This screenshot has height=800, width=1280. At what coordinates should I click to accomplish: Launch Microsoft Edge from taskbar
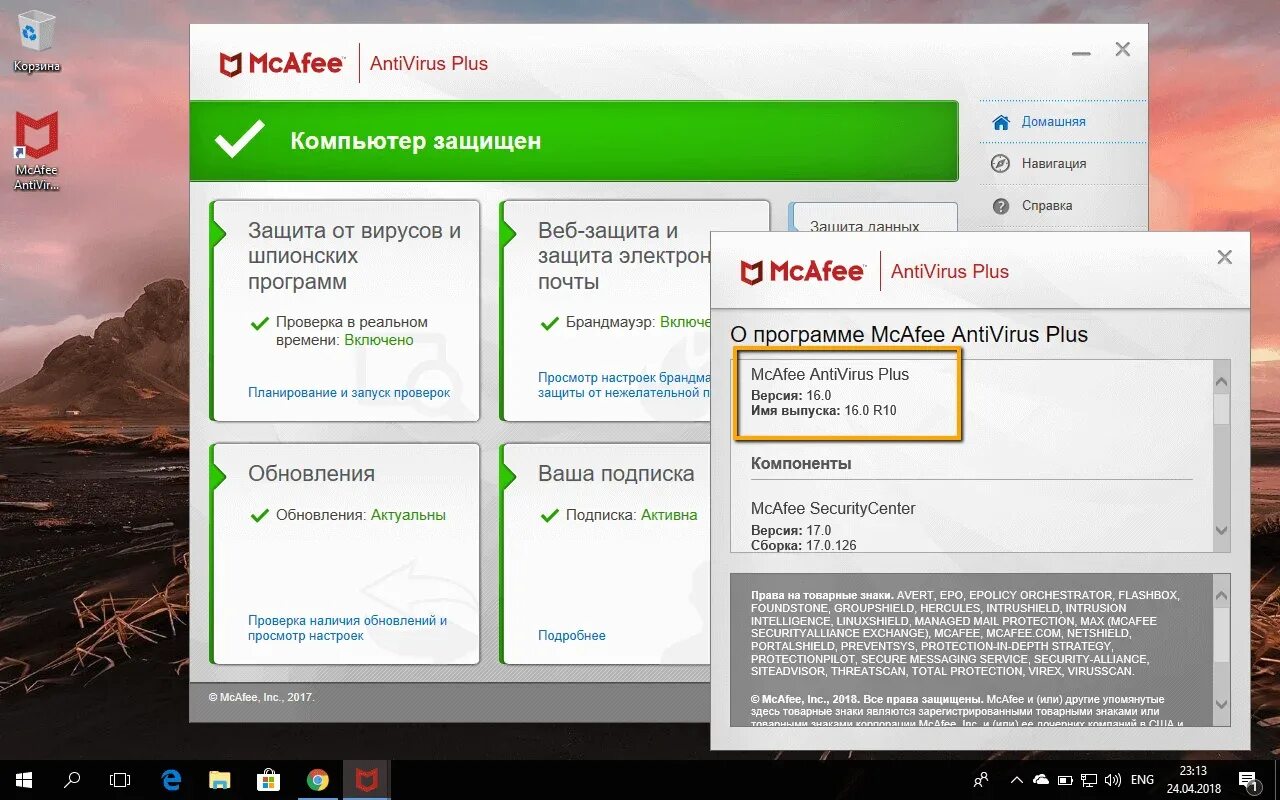click(171, 780)
